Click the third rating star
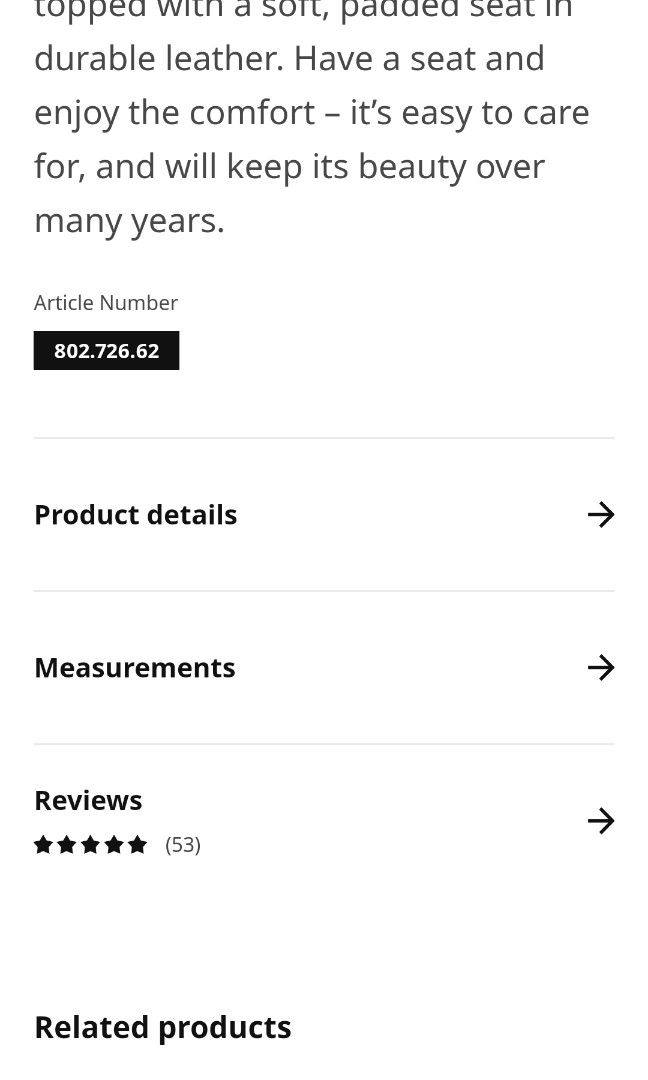 90,845
